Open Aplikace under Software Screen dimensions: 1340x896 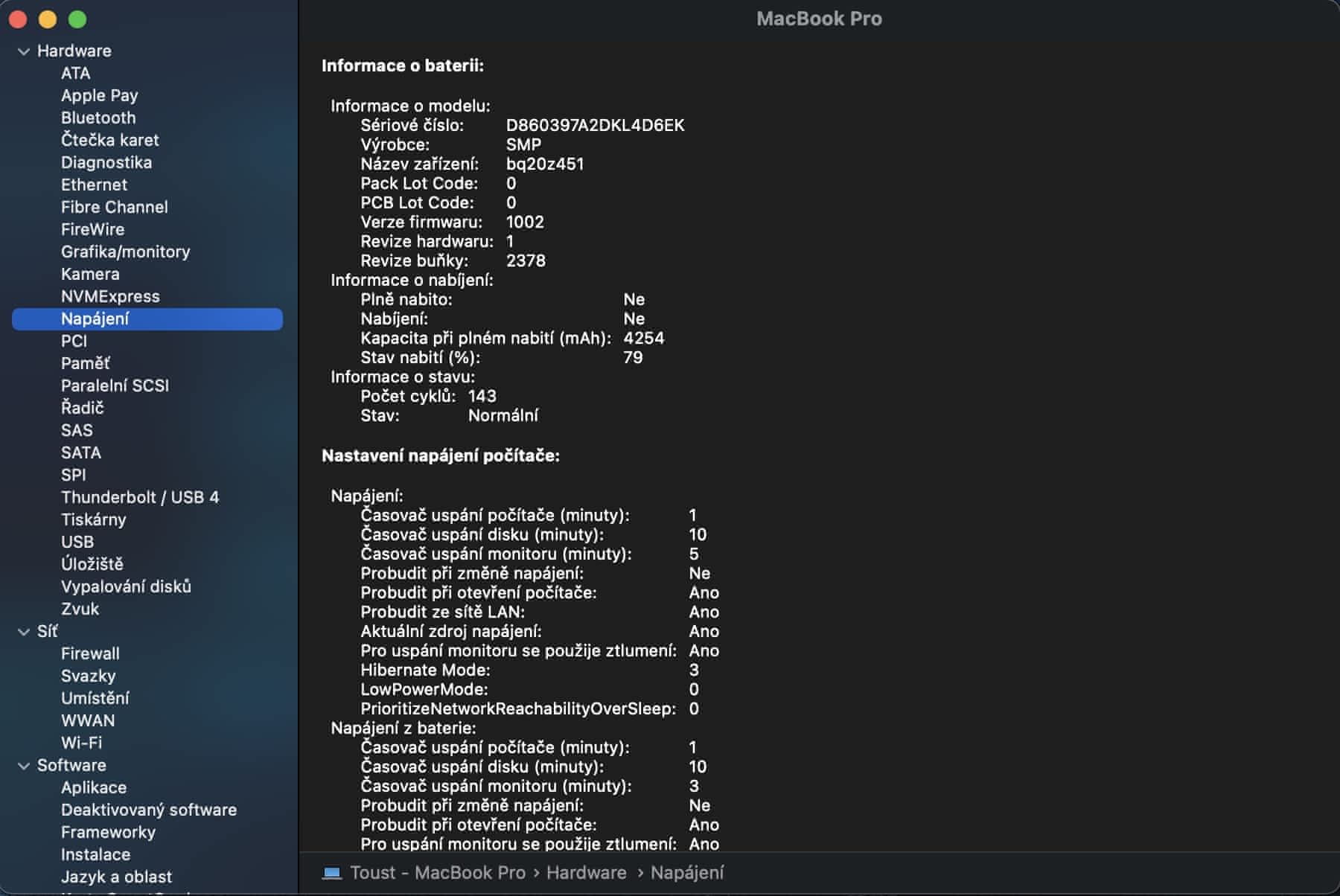(94, 787)
